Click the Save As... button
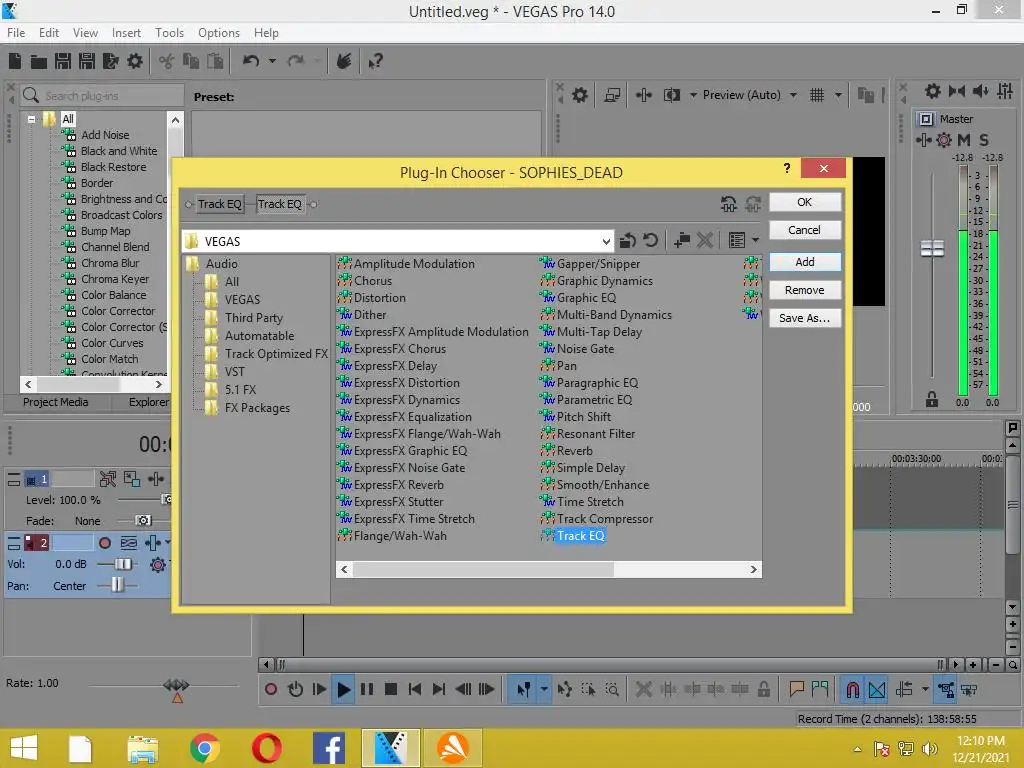The height and width of the screenshot is (768, 1024). [x=804, y=318]
